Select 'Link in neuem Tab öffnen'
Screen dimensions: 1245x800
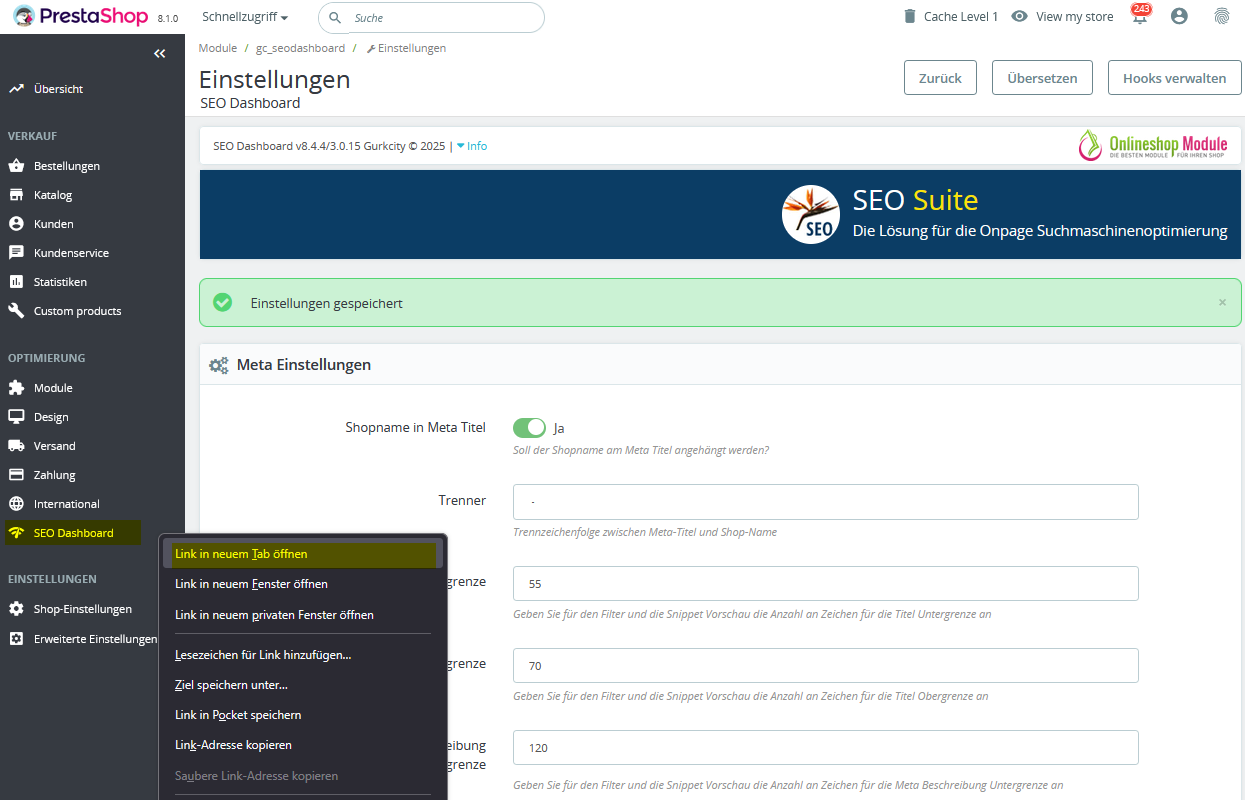point(241,554)
